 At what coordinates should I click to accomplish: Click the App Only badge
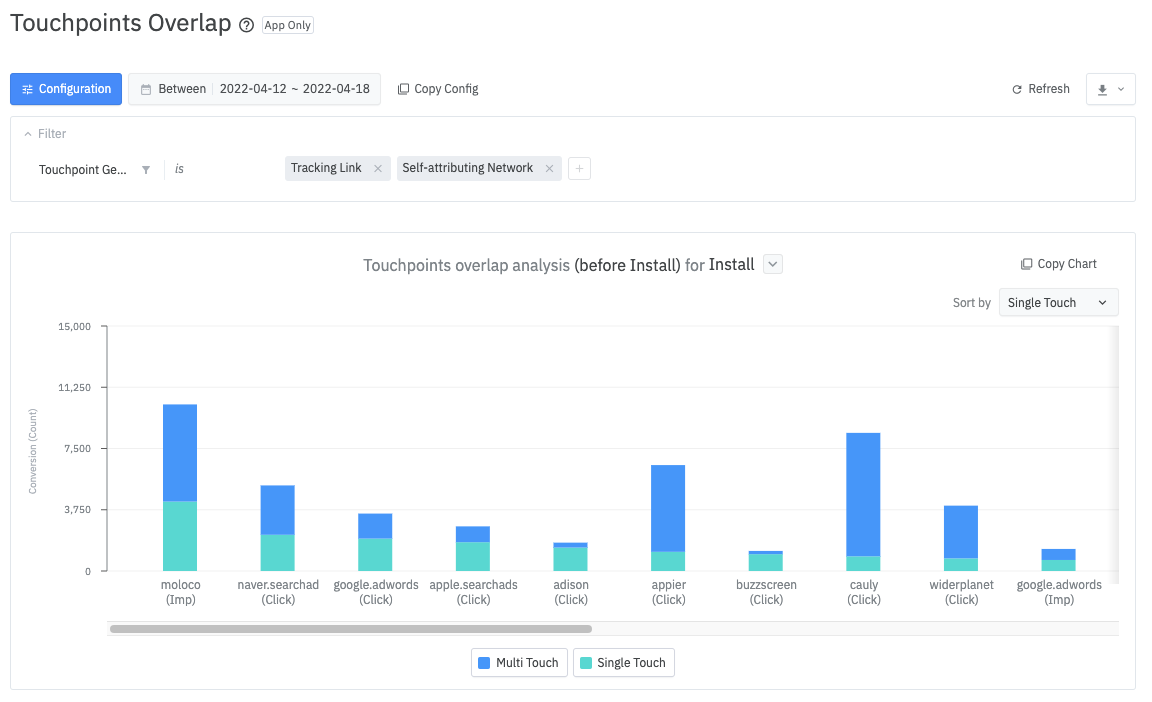click(x=287, y=25)
